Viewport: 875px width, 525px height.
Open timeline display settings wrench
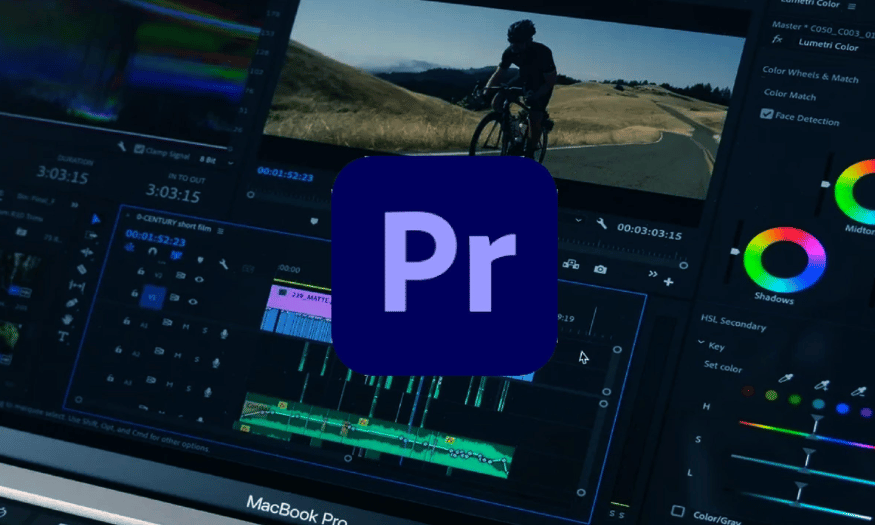(224, 264)
